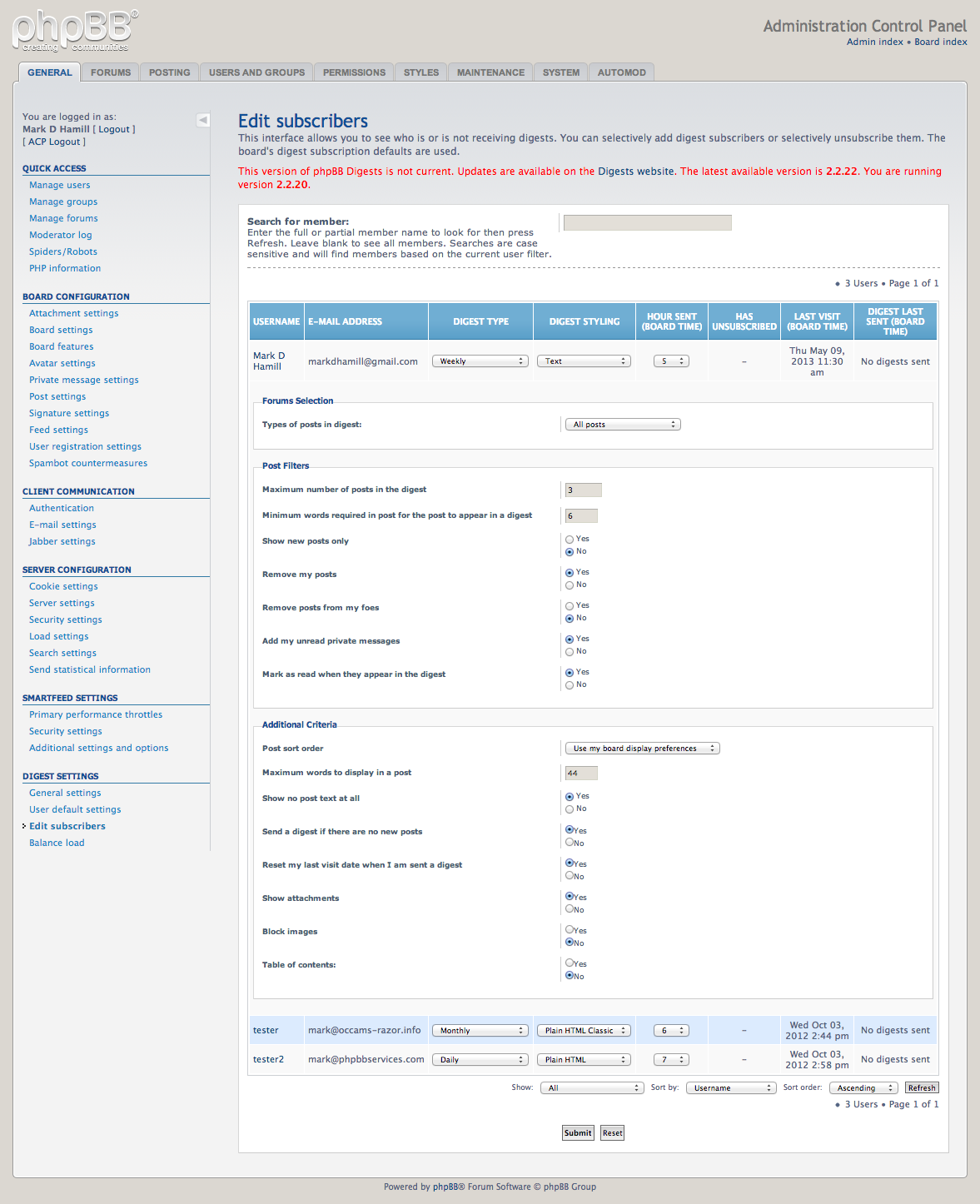The width and height of the screenshot is (980, 1204).
Task: Select No for Remove my posts
Action: coord(570,585)
